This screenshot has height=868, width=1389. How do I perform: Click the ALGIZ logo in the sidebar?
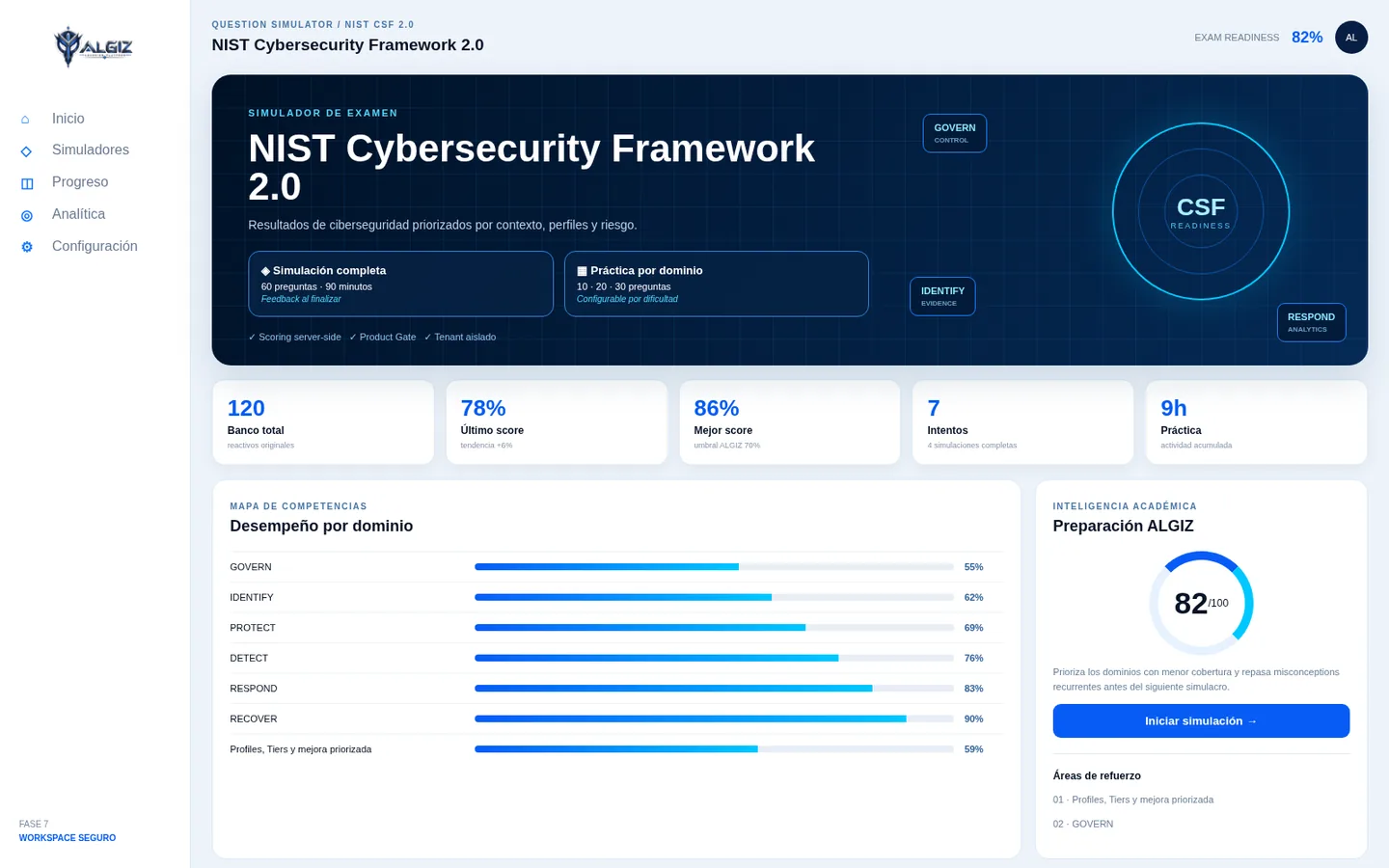[x=94, y=46]
